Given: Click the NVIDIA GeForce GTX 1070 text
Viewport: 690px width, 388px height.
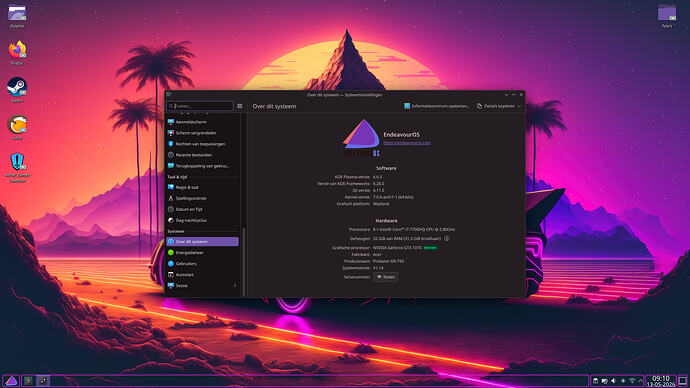Looking at the screenshot, I should 397,248.
